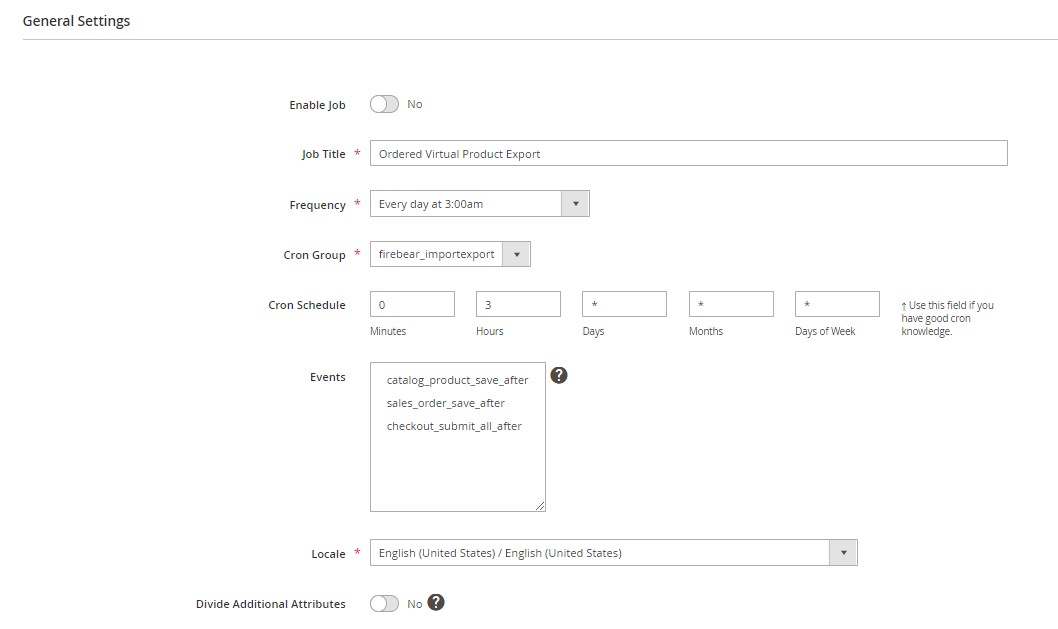Click the Frequency field label
The image size is (1058, 629).
pos(317,204)
